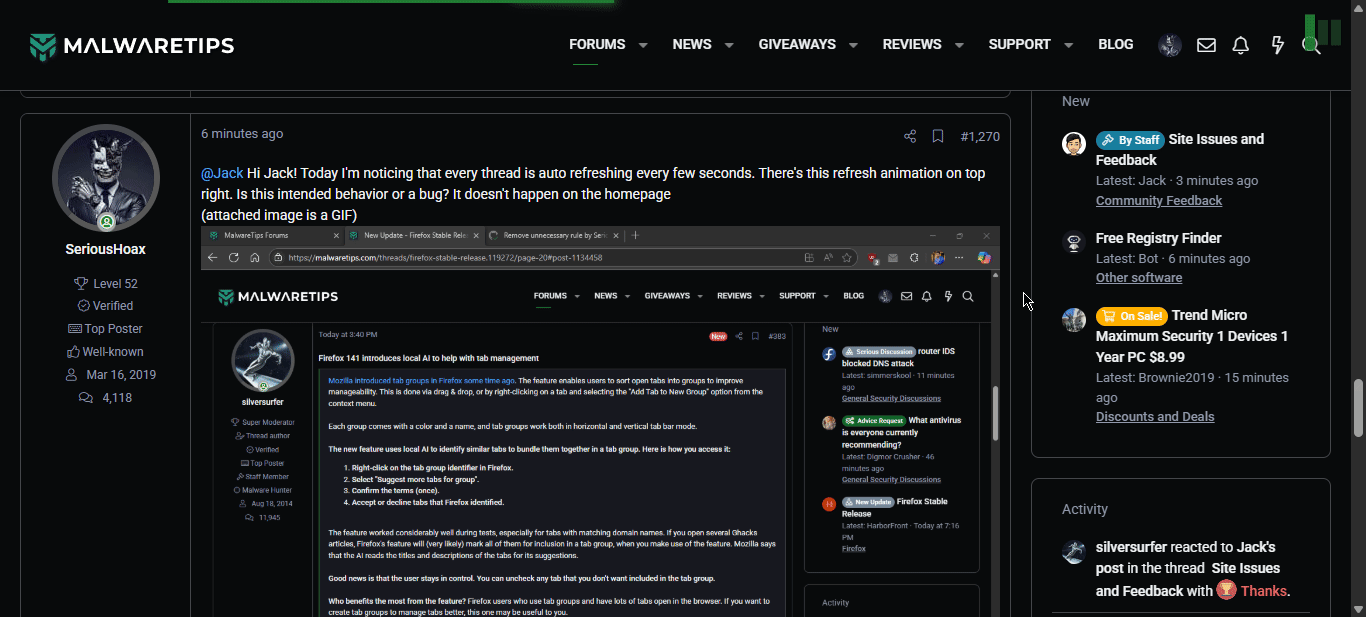Click the MalwareTips logo in the header
Viewport: 1366px width, 617px height.
131,46
